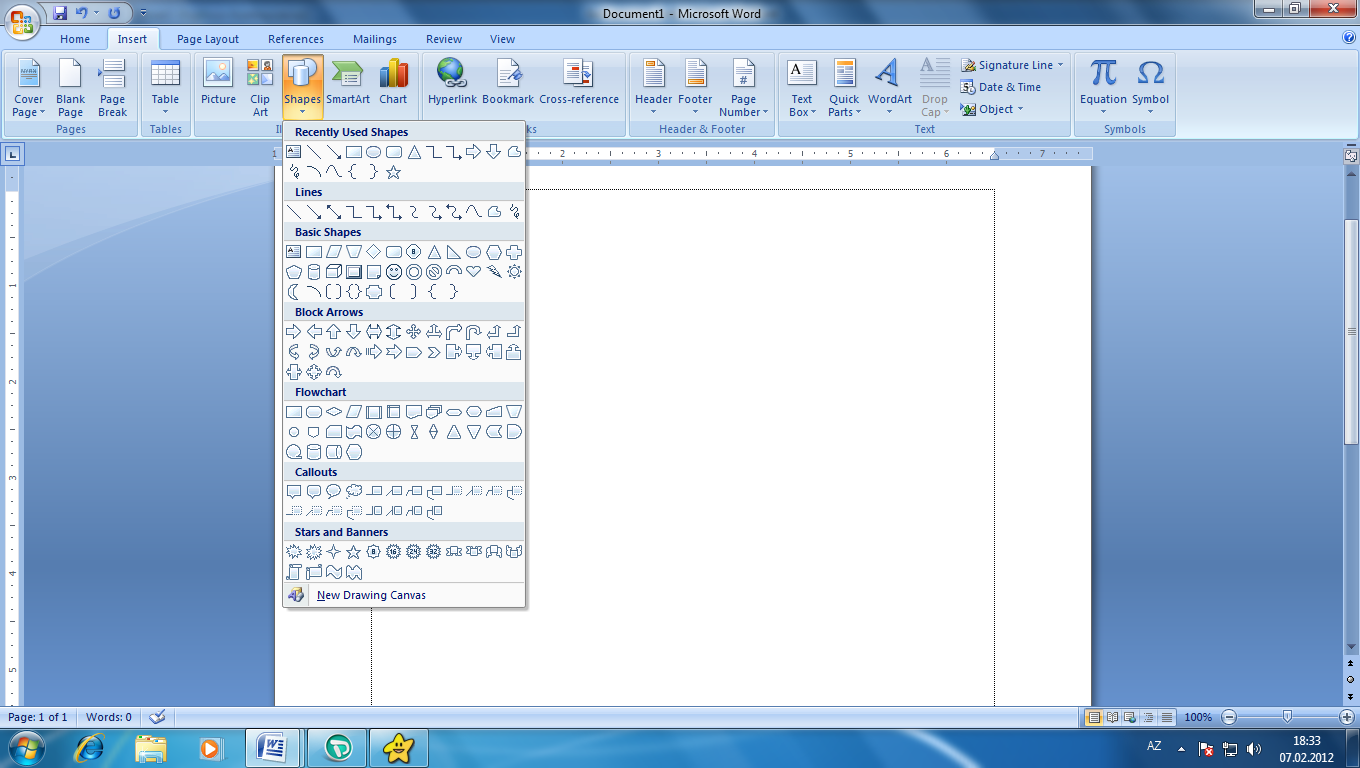Pick the heart shape in Basic Shapes
The width and height of the screenshot is (1360, 768).
[474, 272]
